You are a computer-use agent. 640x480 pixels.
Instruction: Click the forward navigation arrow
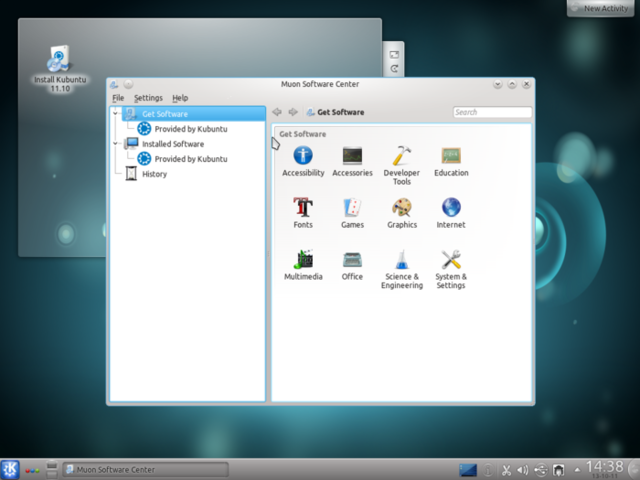click(x=293, y=112)
